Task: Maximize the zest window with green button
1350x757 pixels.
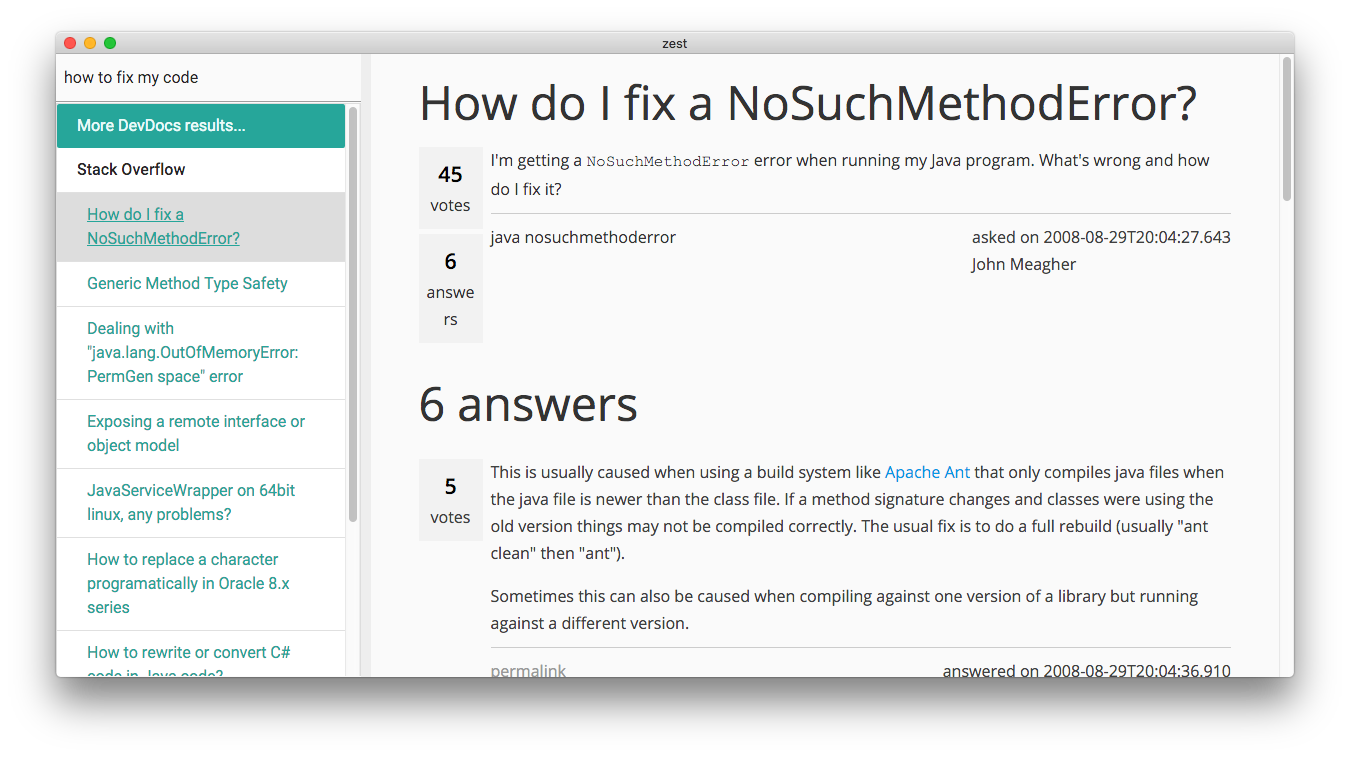Action: click(110, 43)
